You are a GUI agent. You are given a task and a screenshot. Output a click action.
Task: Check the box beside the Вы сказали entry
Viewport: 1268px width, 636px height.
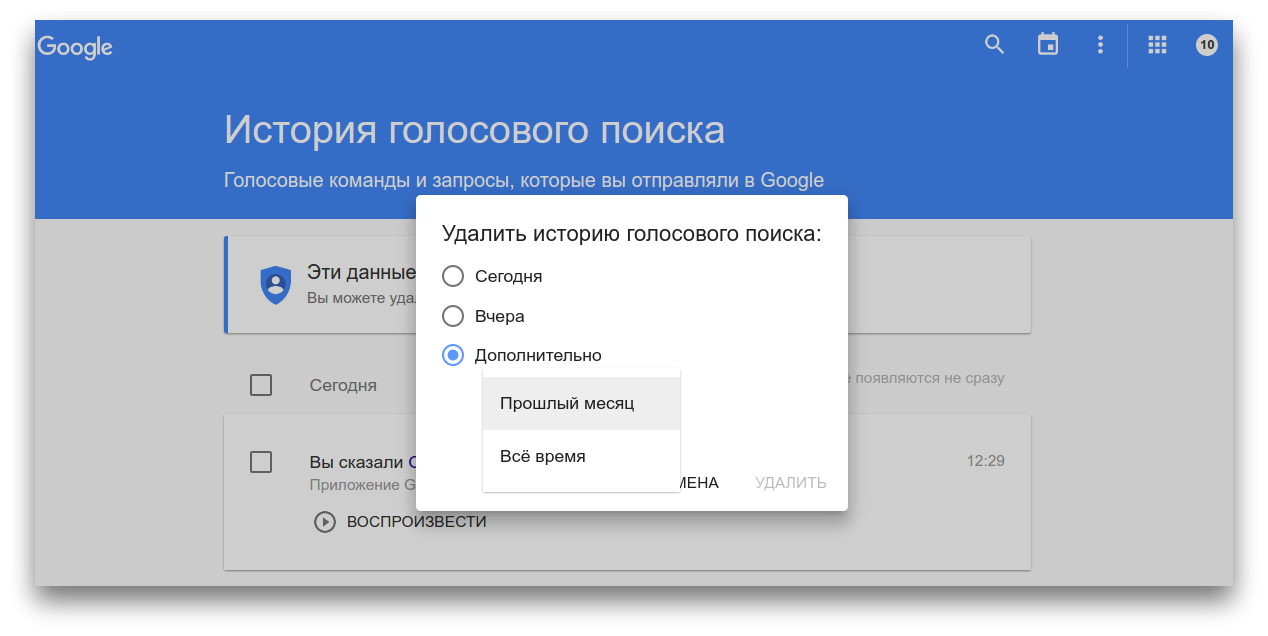pyautogui.click(x=261, y=462)
